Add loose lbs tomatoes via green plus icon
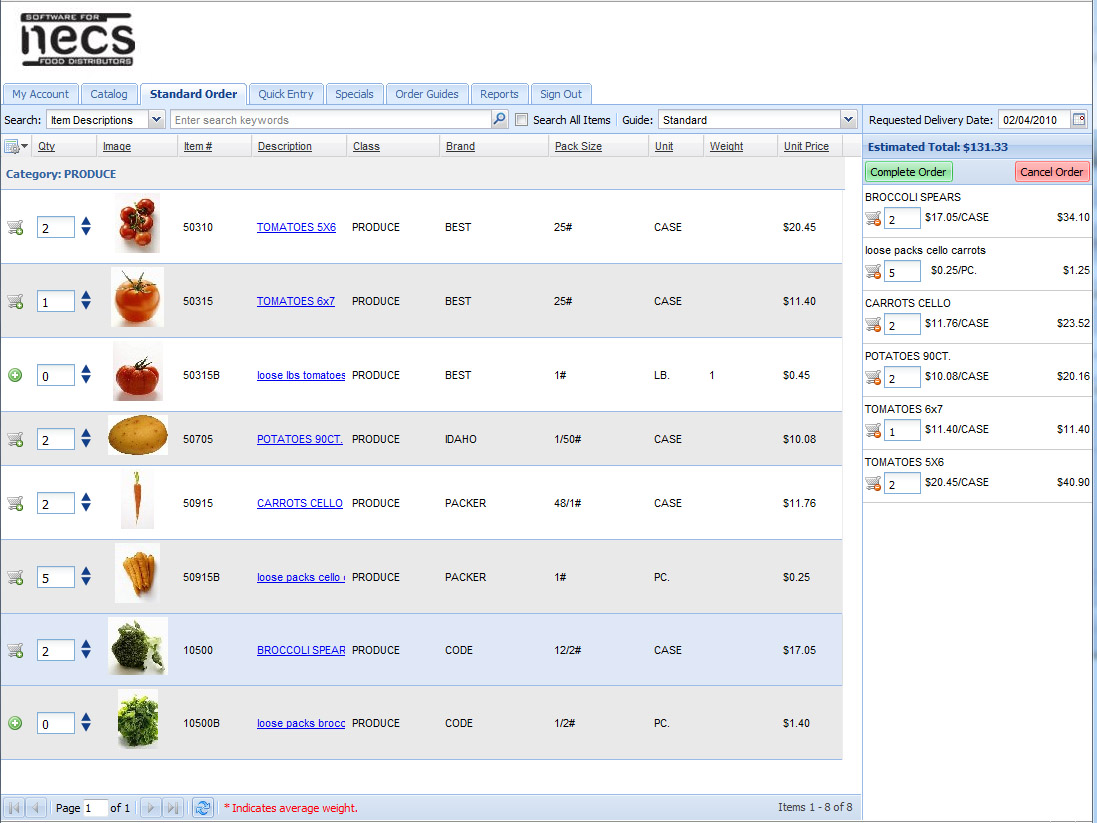 15,375
